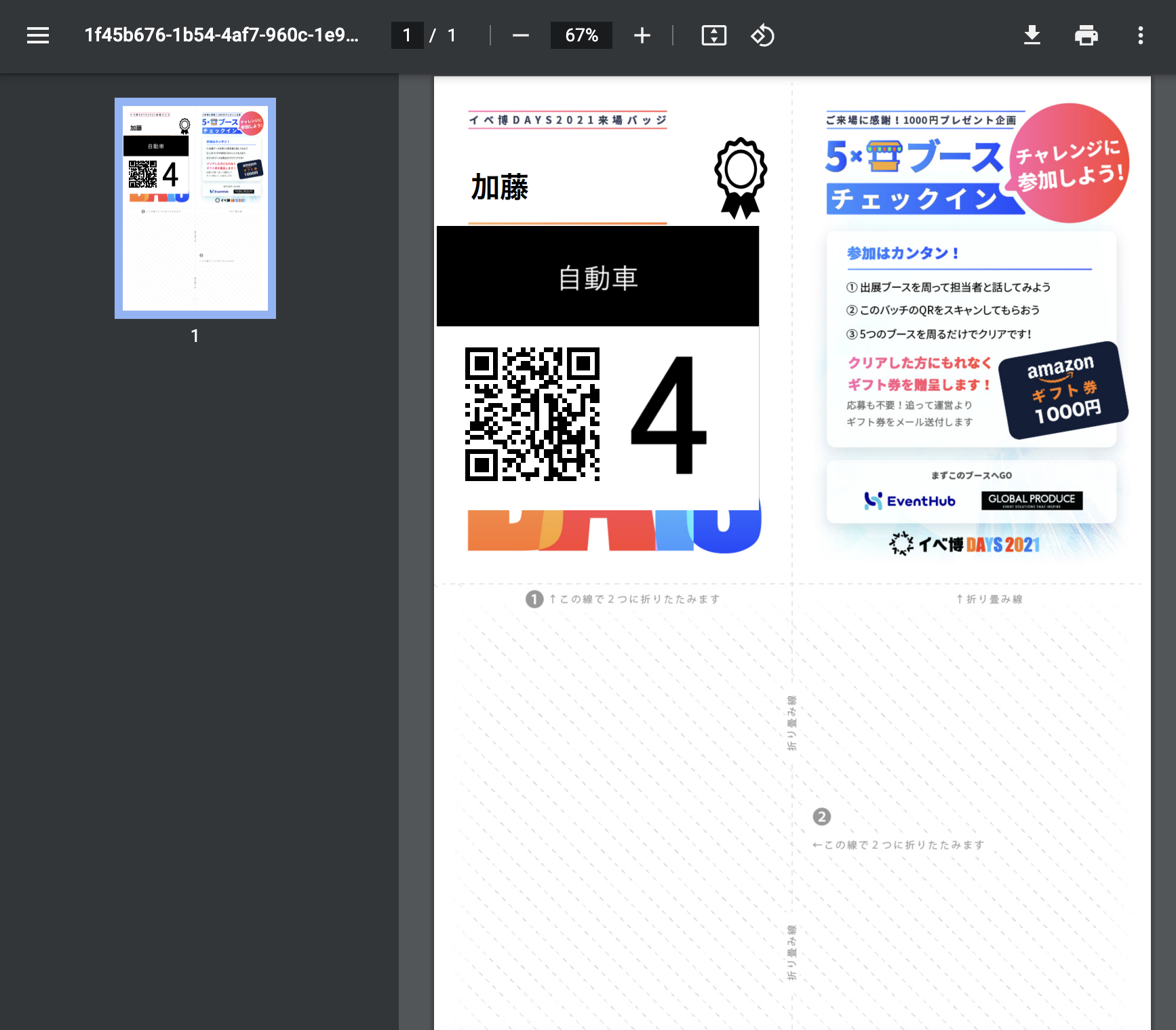This screenshot has width=1176, height=1030.
Task: Zoom out with the minus button
Action: coord(520,35)
